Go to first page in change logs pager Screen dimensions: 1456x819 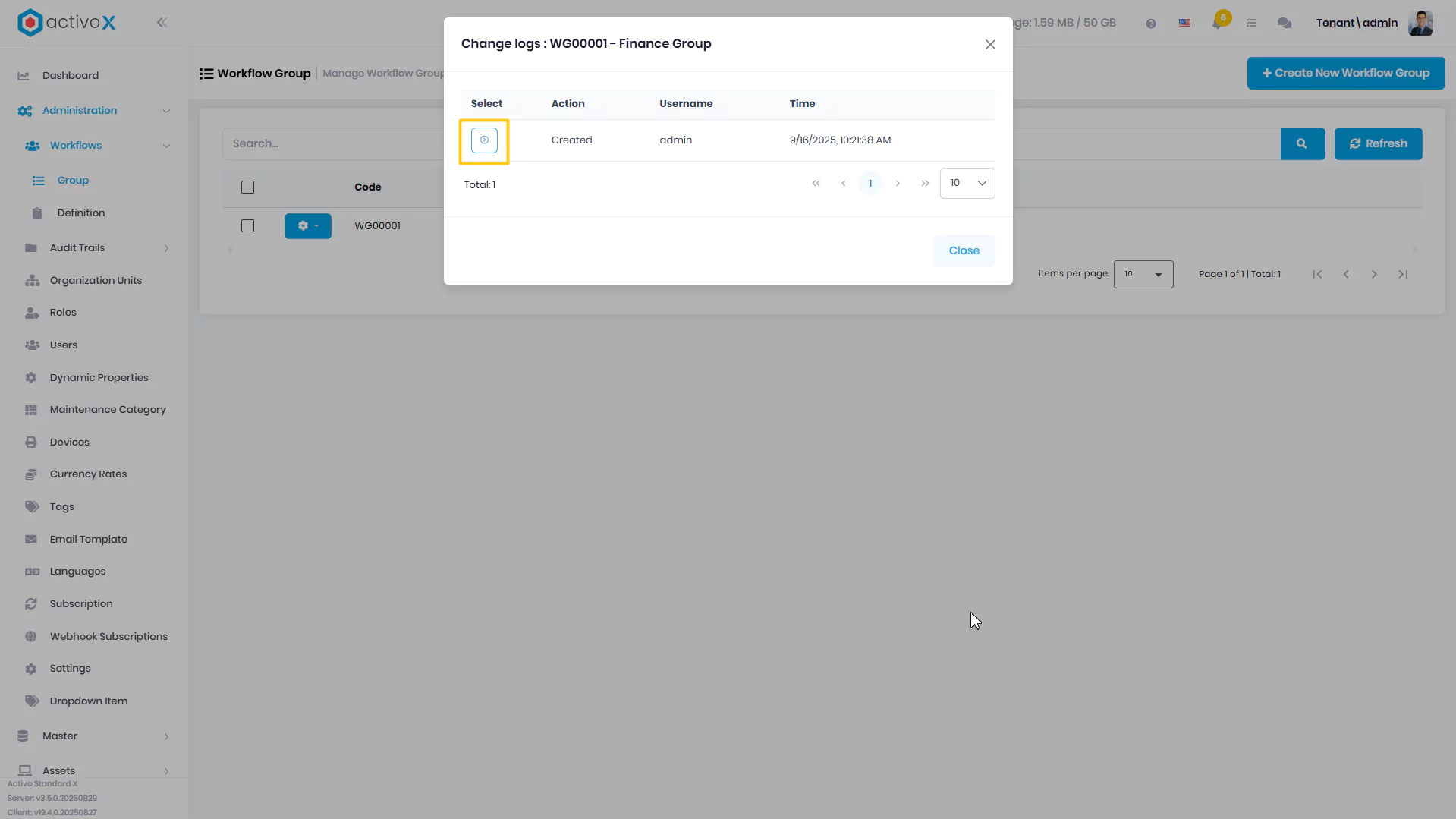tap(816, 184)
